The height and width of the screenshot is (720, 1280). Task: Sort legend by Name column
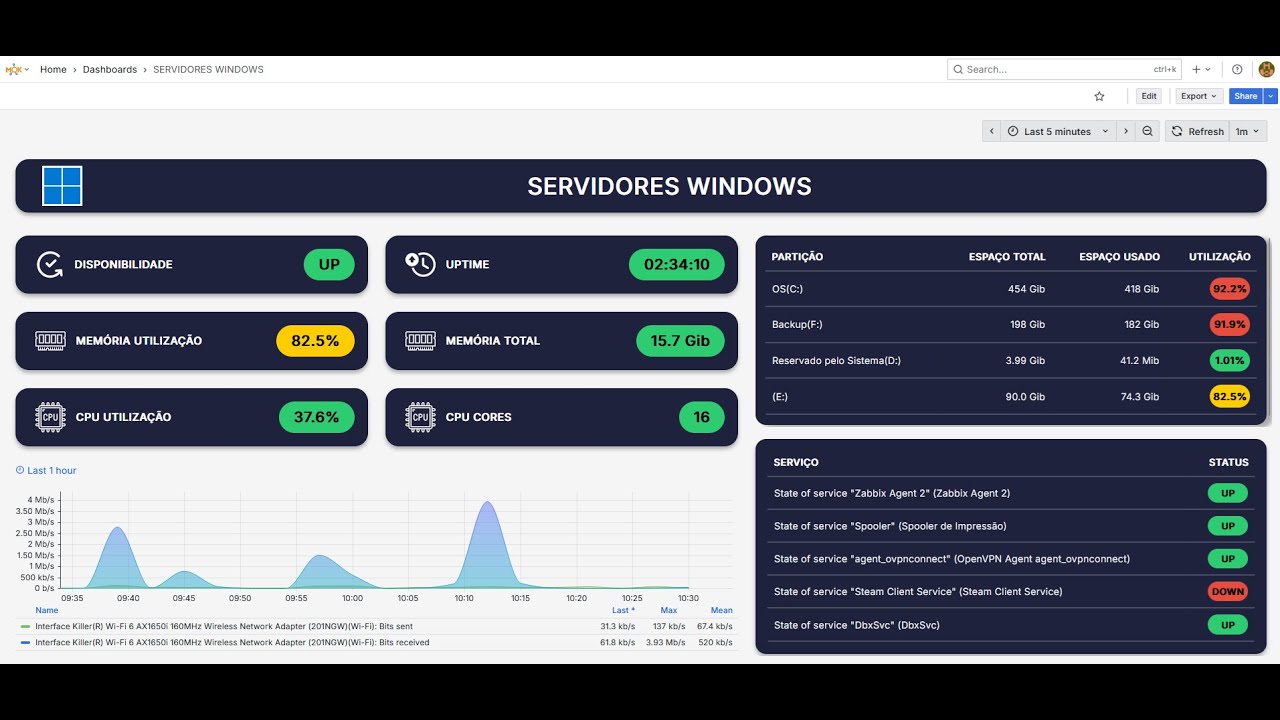click(x=47, y=610)
